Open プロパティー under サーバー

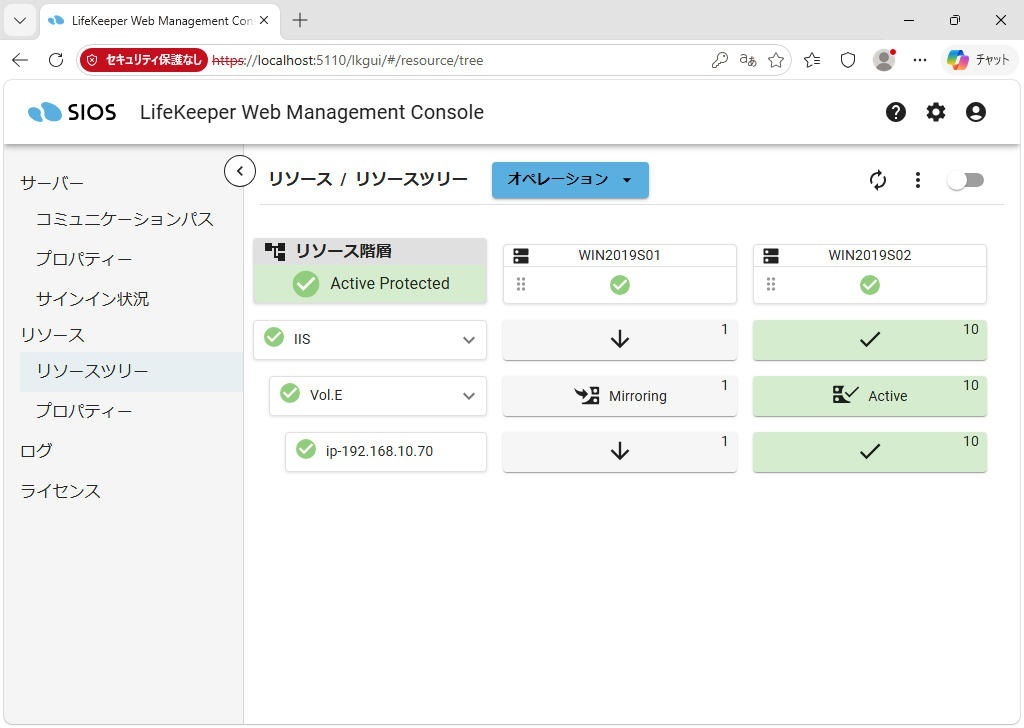(x=84, y=259)
